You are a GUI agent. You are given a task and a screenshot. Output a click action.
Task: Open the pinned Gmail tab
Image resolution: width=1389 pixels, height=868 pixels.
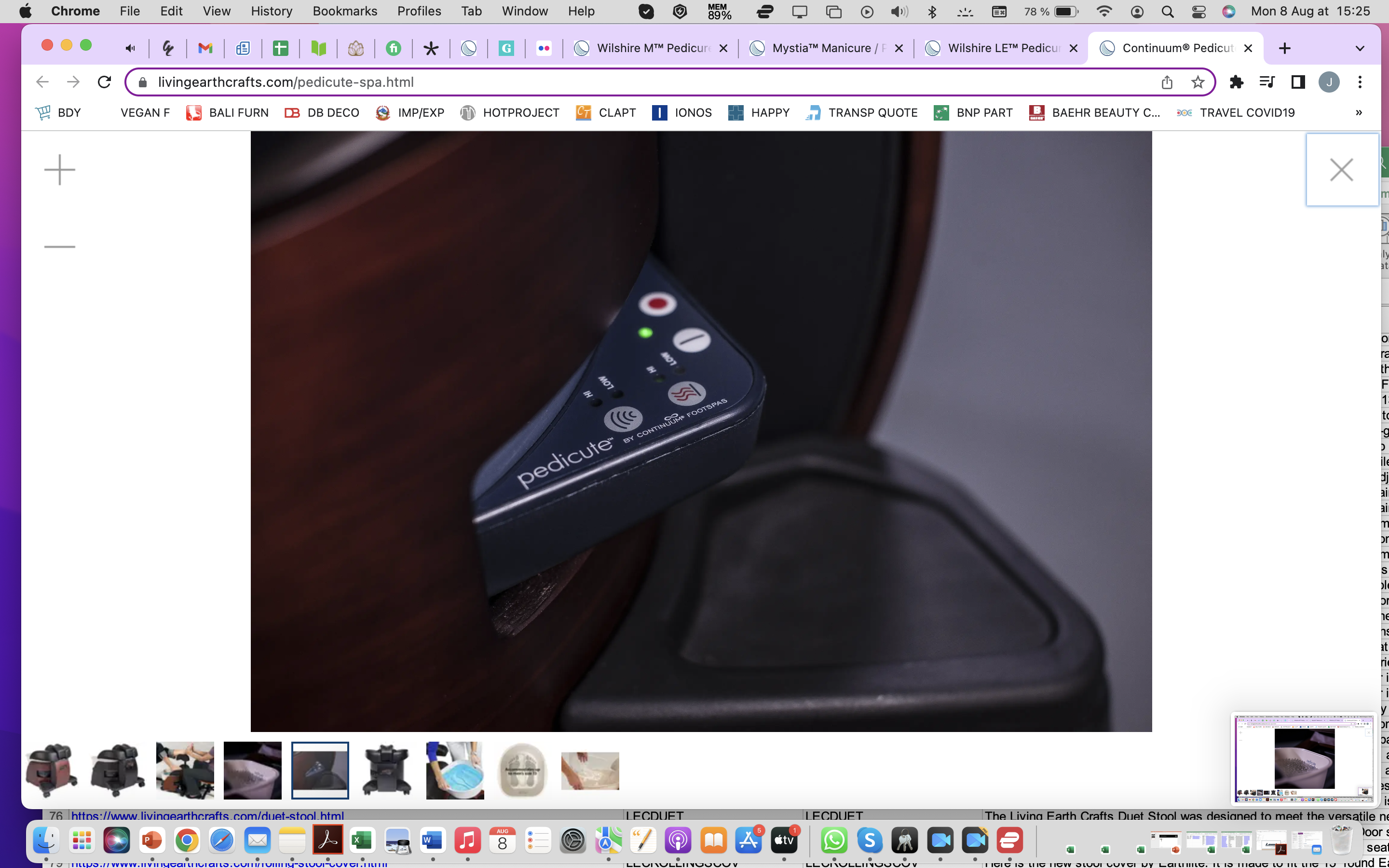point(205,48)
